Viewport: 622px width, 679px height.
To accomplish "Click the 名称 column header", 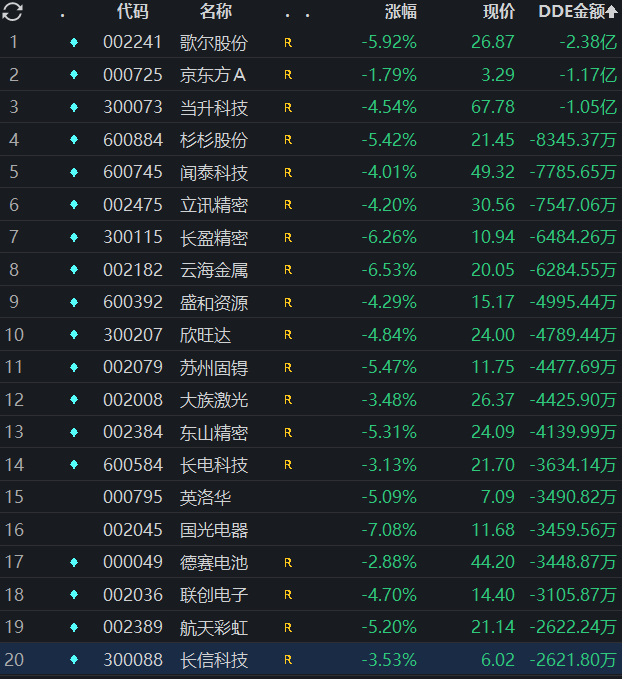I will pos(216,12).
